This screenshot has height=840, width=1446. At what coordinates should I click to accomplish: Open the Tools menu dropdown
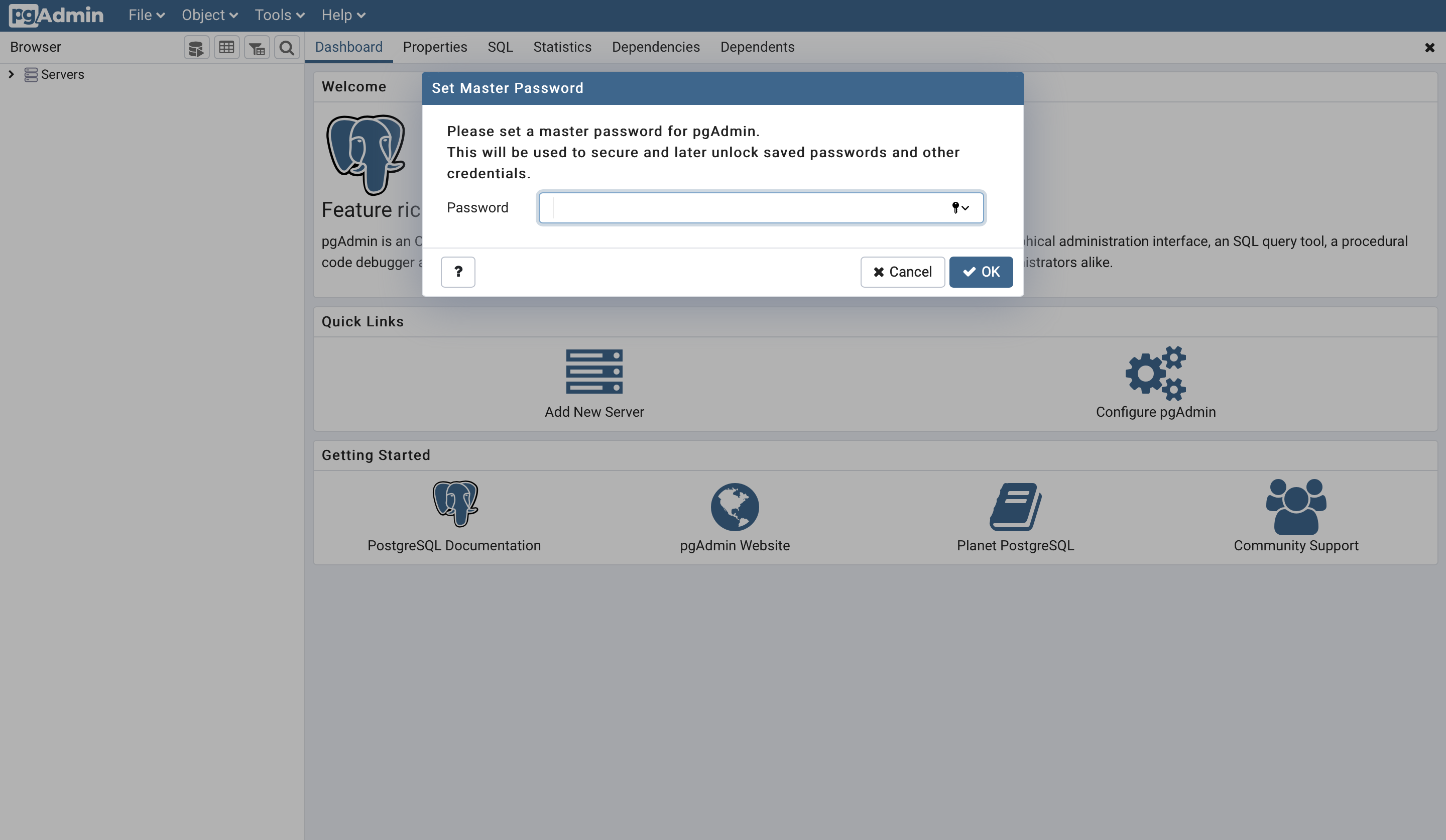[x=278, y=15]
